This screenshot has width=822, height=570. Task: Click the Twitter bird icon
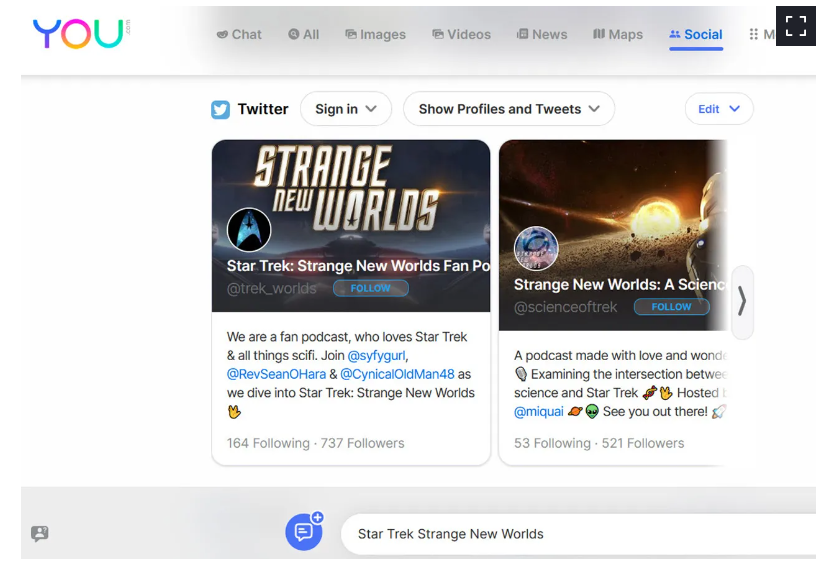(x=220, y=110)
